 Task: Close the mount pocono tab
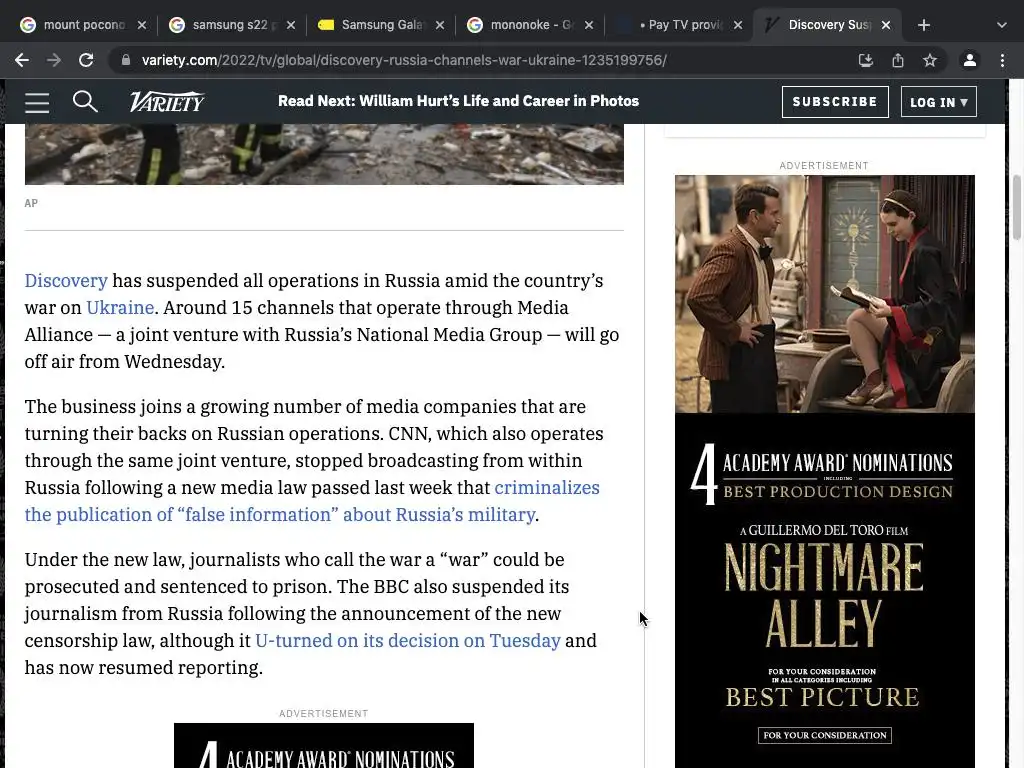(142, 25)
